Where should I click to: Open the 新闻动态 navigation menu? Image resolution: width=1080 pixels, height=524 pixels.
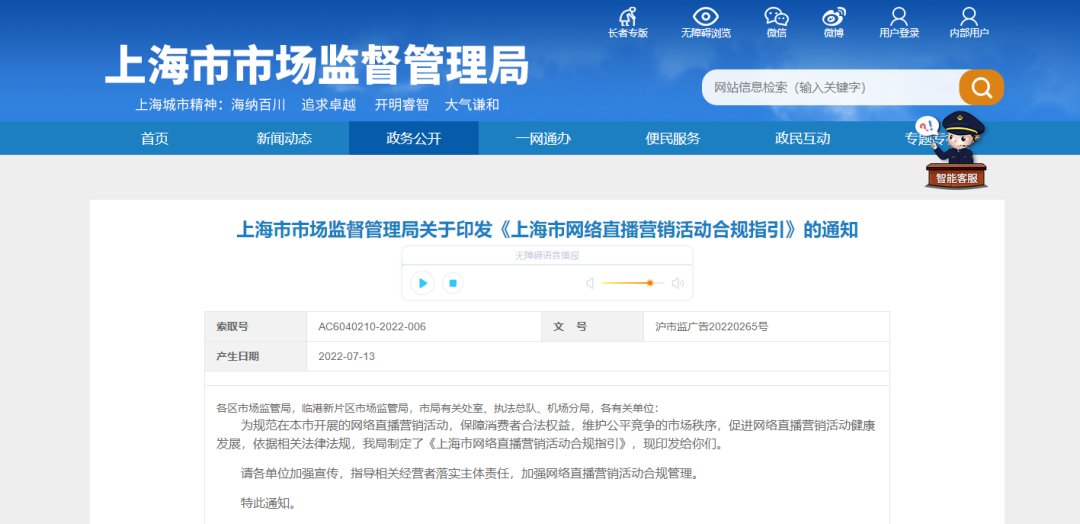coord(284,138)
